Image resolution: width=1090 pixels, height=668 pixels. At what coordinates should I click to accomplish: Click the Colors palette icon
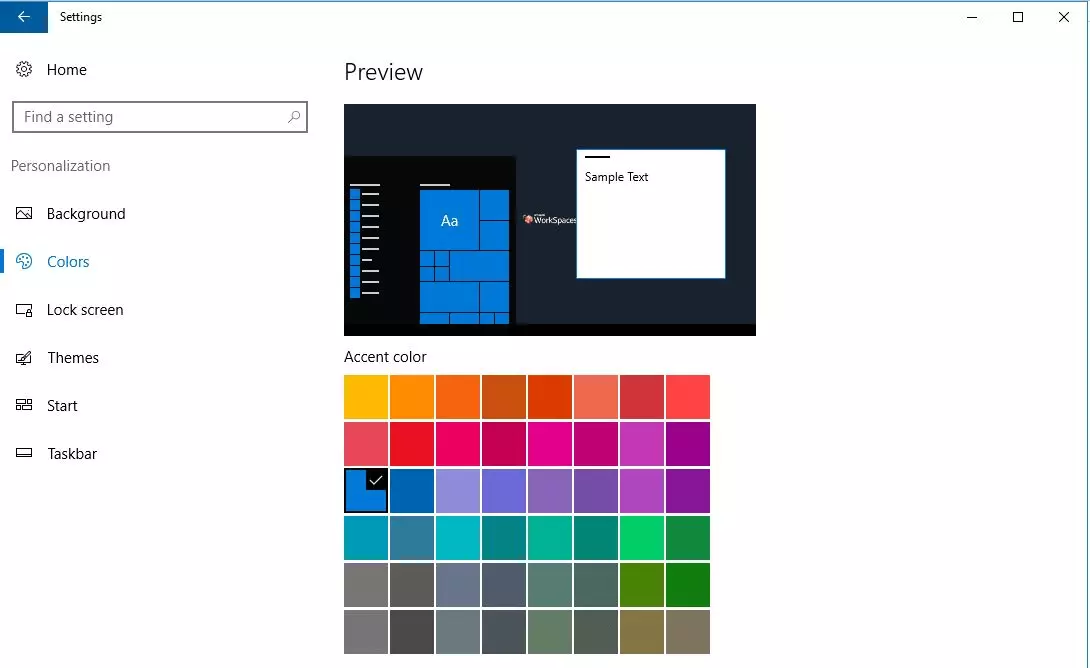click(25, 262)
